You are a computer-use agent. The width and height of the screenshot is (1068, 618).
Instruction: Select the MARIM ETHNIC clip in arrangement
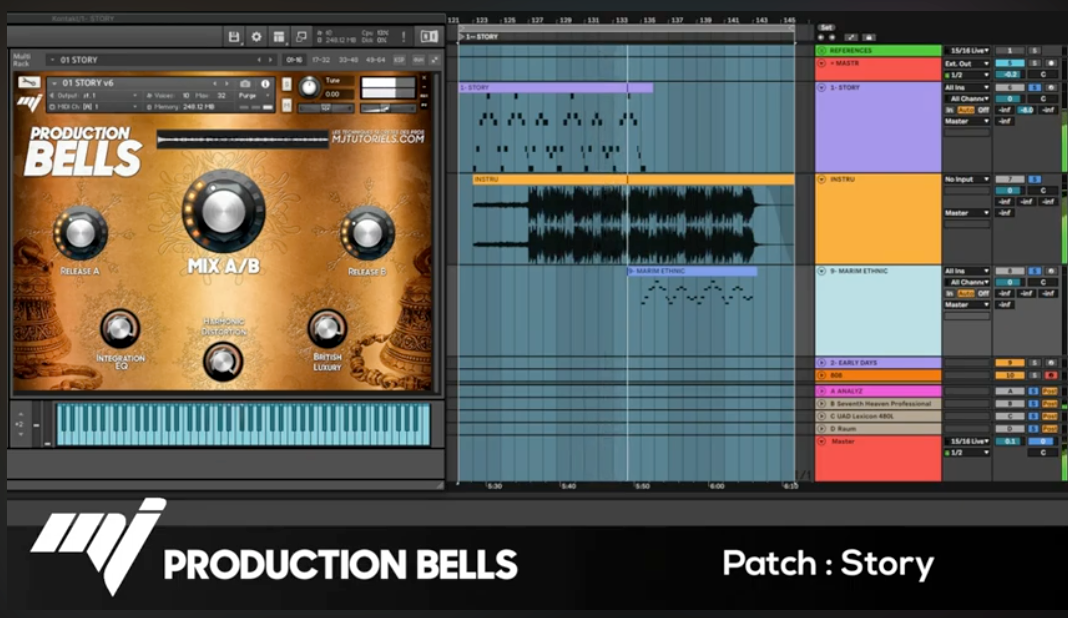pos(691,271)
